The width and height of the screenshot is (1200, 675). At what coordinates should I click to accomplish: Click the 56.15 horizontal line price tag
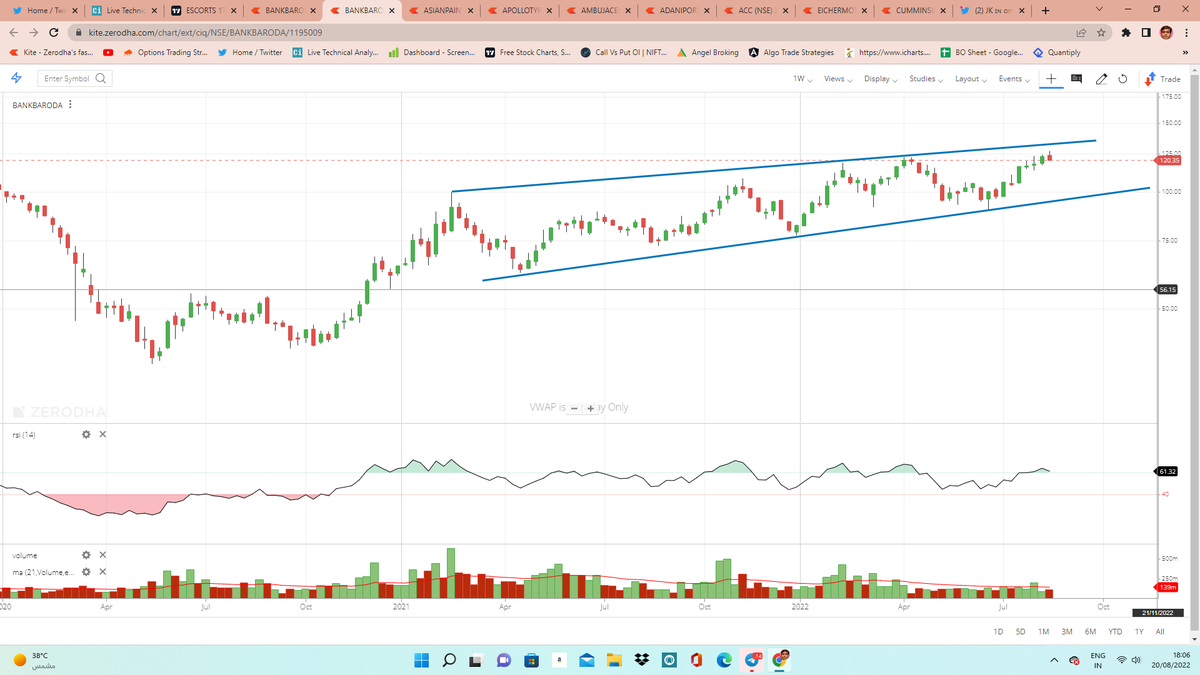tap(1168, 289)
